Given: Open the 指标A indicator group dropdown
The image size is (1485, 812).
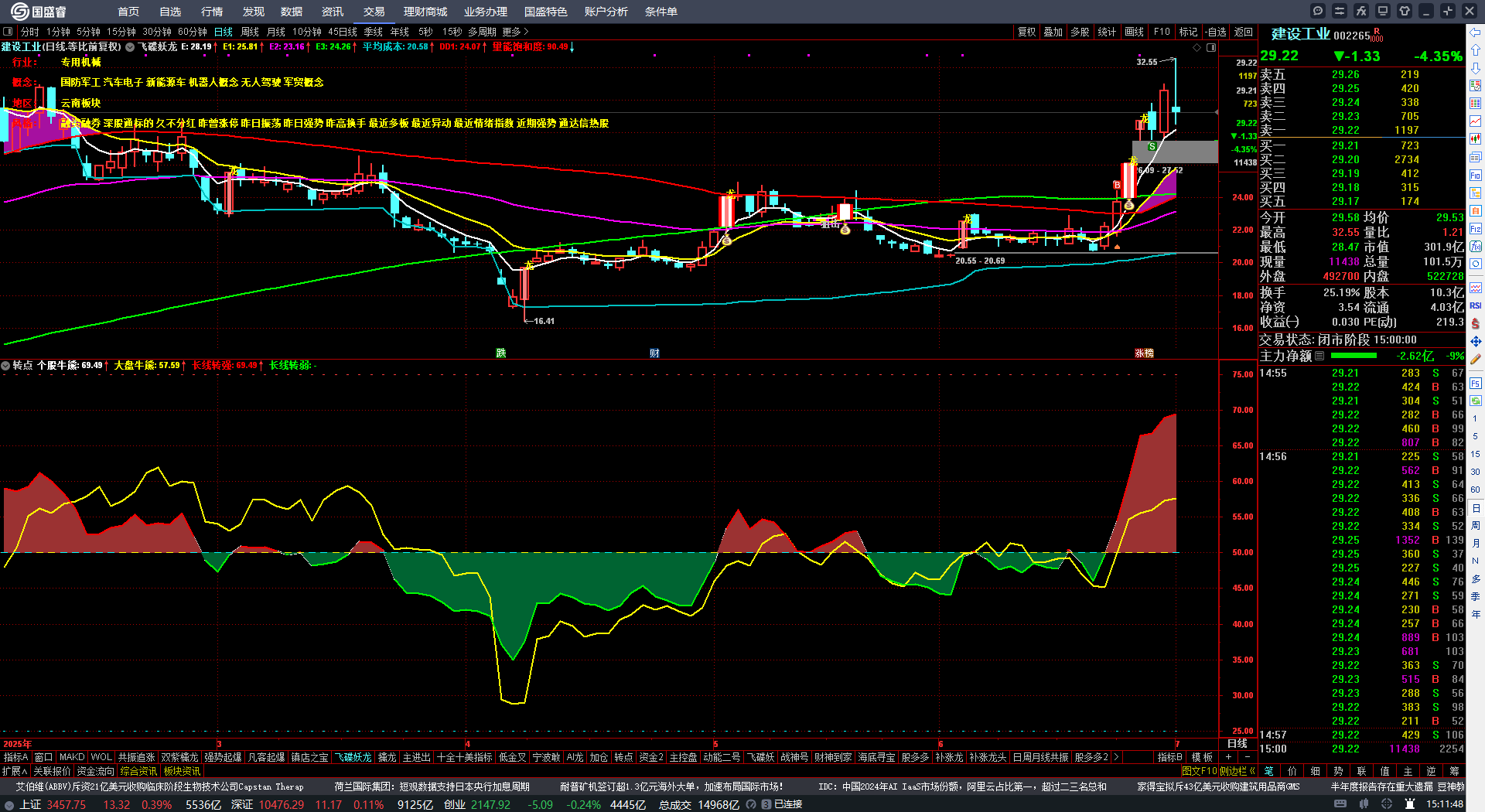Looking at the screenshot, I should pos(15,757).
